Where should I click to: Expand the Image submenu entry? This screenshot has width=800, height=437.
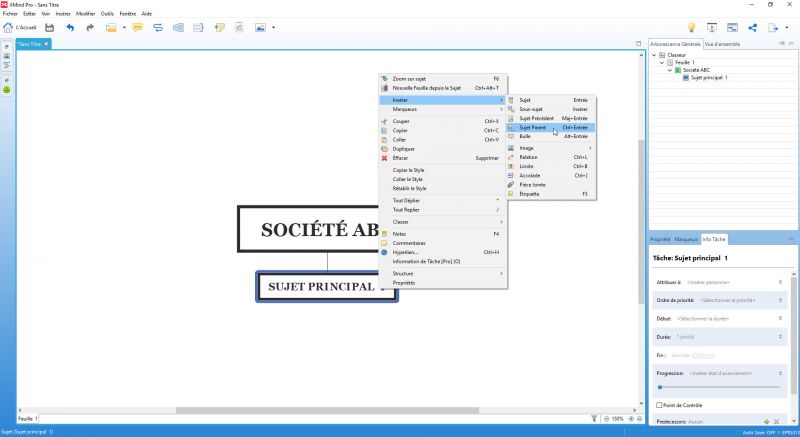551,148
